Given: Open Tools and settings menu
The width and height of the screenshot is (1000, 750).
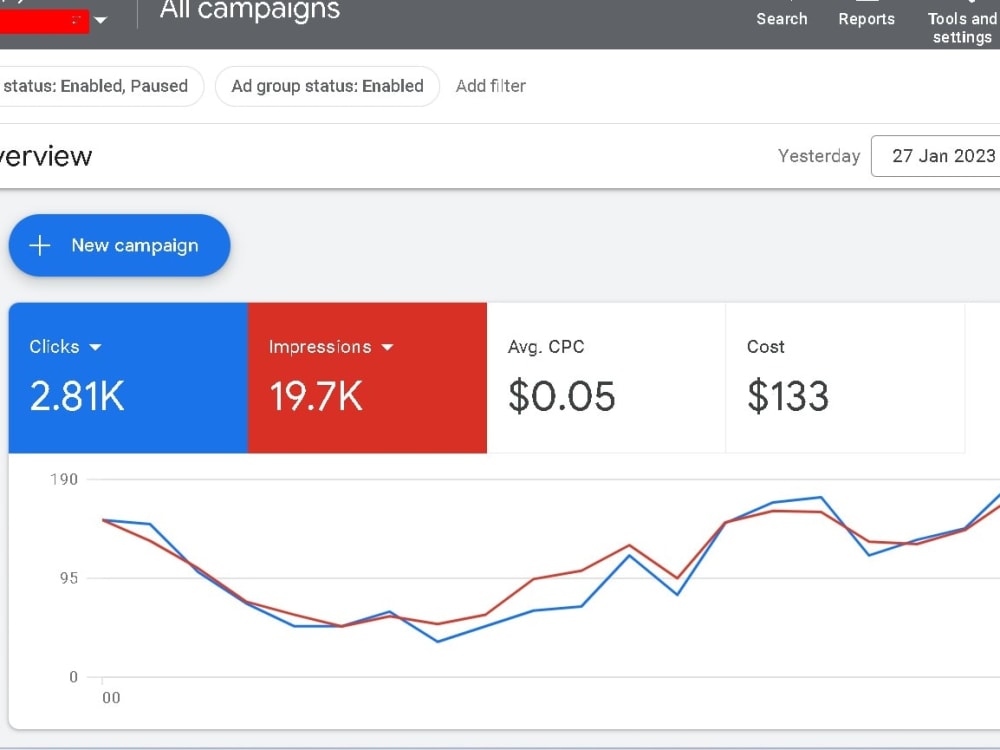Looking at the screenshot, I should click(x=962, y=28).
